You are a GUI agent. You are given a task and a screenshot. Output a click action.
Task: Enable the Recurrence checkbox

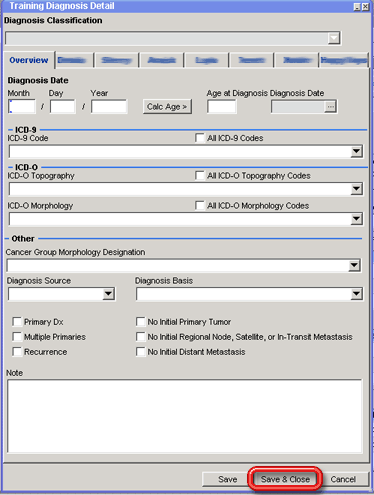click(17, 352)
